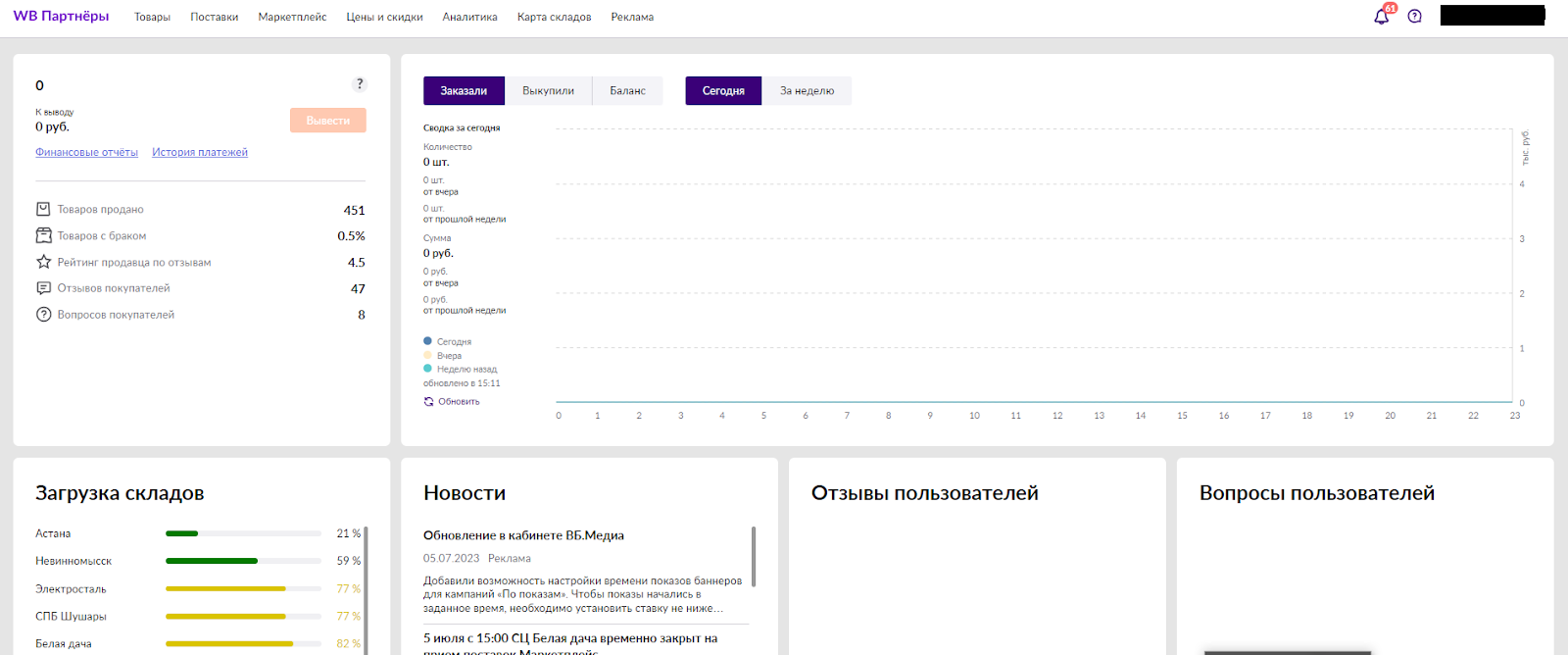
Task: Toggle the Вчера legend series
Action: tap(443, 355)
